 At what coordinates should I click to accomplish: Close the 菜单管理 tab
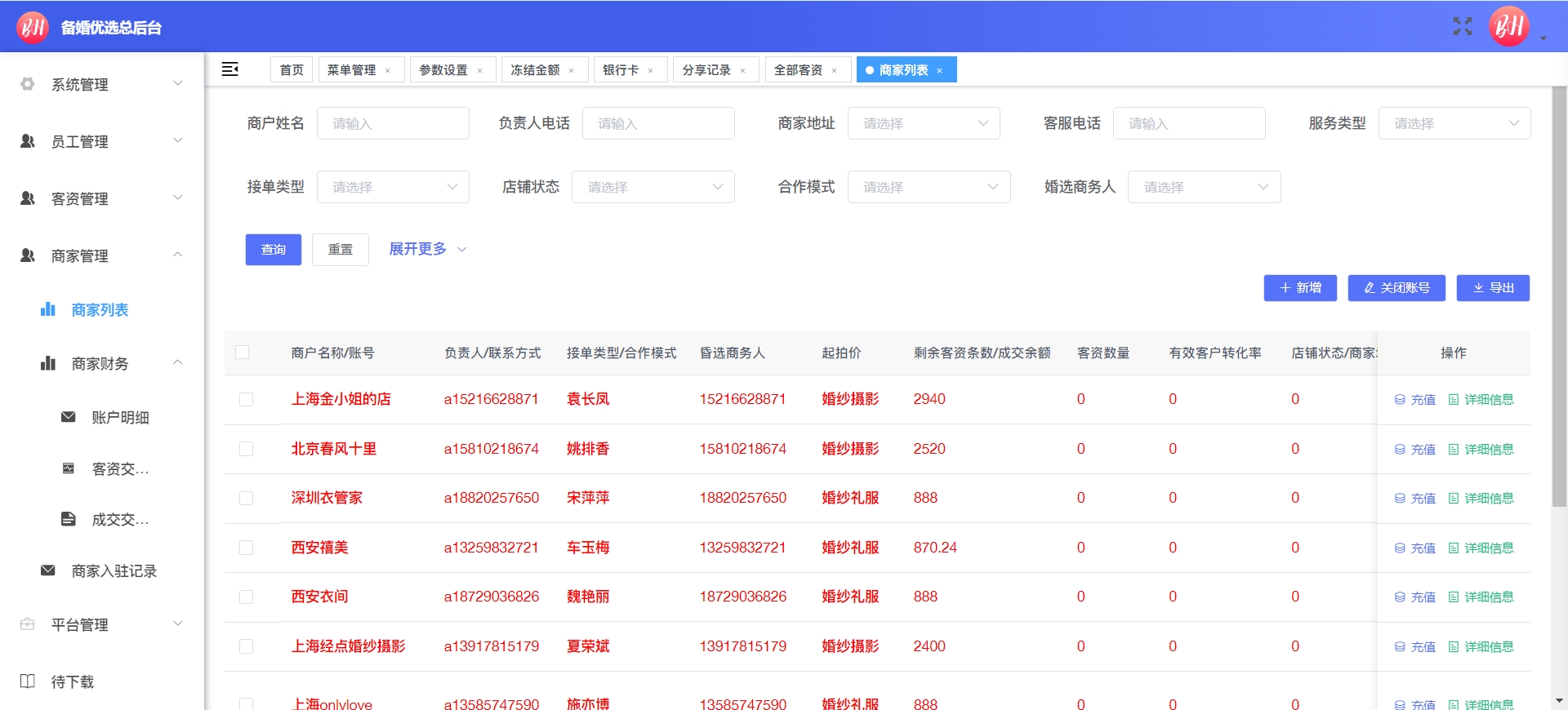tap(388, 70)
